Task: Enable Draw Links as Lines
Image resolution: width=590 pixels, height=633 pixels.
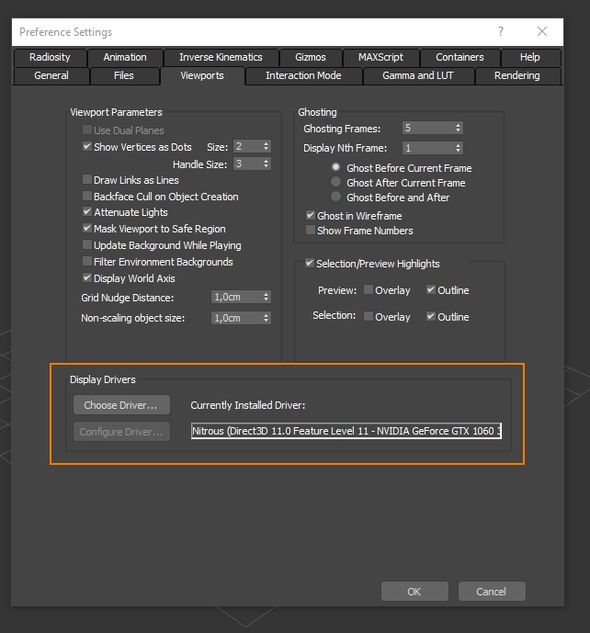Action: tap(87, 179)
